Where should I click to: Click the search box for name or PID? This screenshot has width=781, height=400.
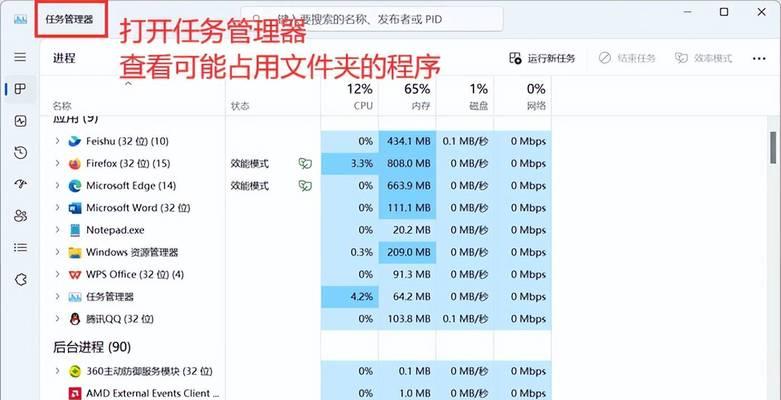(x=372, y=19)
